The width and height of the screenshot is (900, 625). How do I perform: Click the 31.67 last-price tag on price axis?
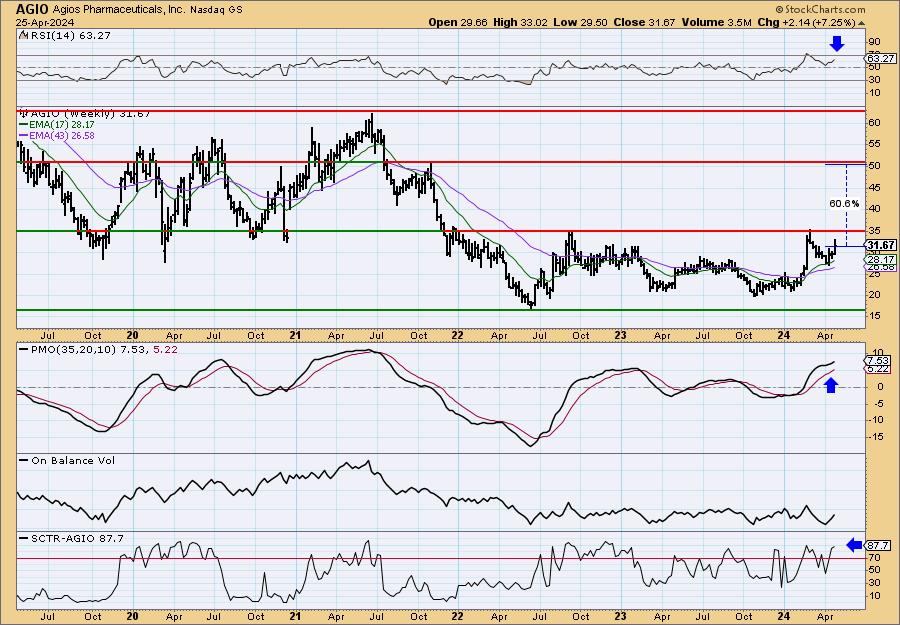[880, 245]
